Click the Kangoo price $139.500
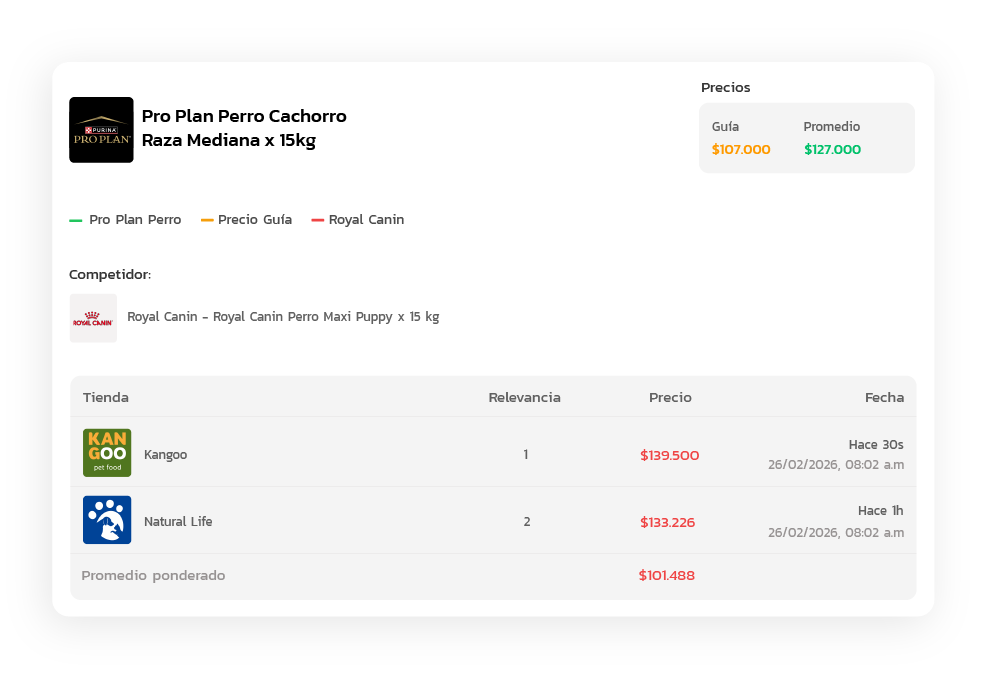 [x=669, y=455]
